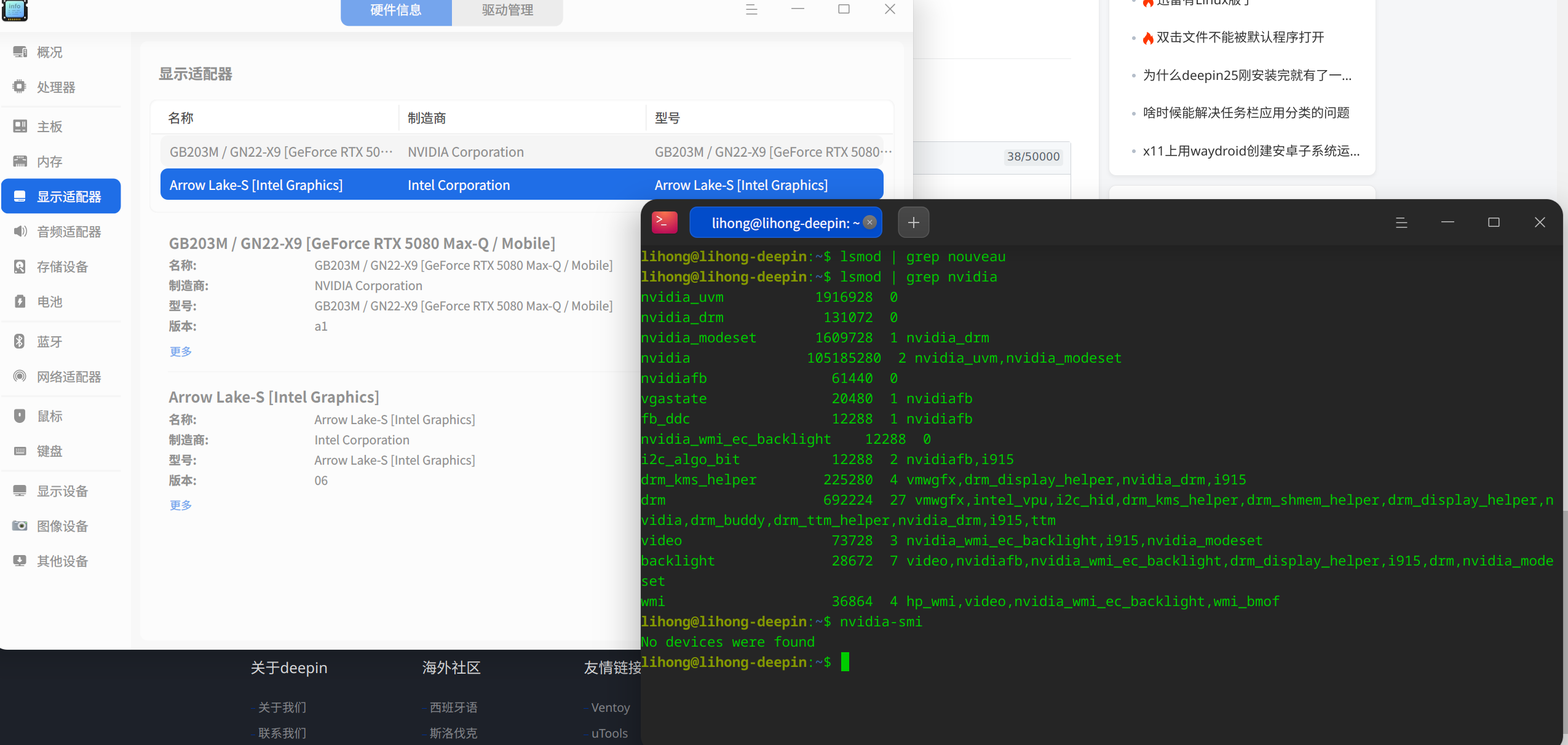
Task: Open the 关于我们 footer link
Action: (282, 708)
